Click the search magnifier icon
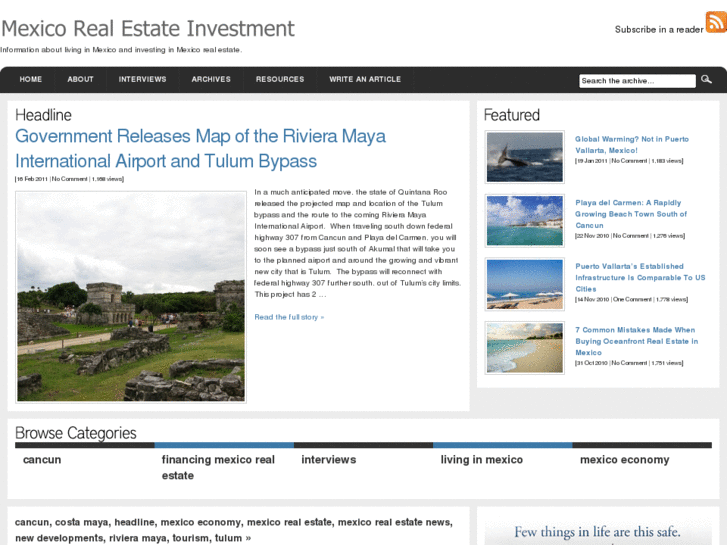The height and width of the screenshot is (545, 727). tap(706, 79)
